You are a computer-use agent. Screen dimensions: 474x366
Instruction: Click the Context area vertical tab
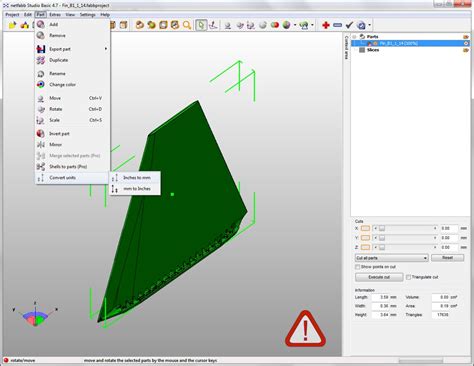(x=346, y=47)
